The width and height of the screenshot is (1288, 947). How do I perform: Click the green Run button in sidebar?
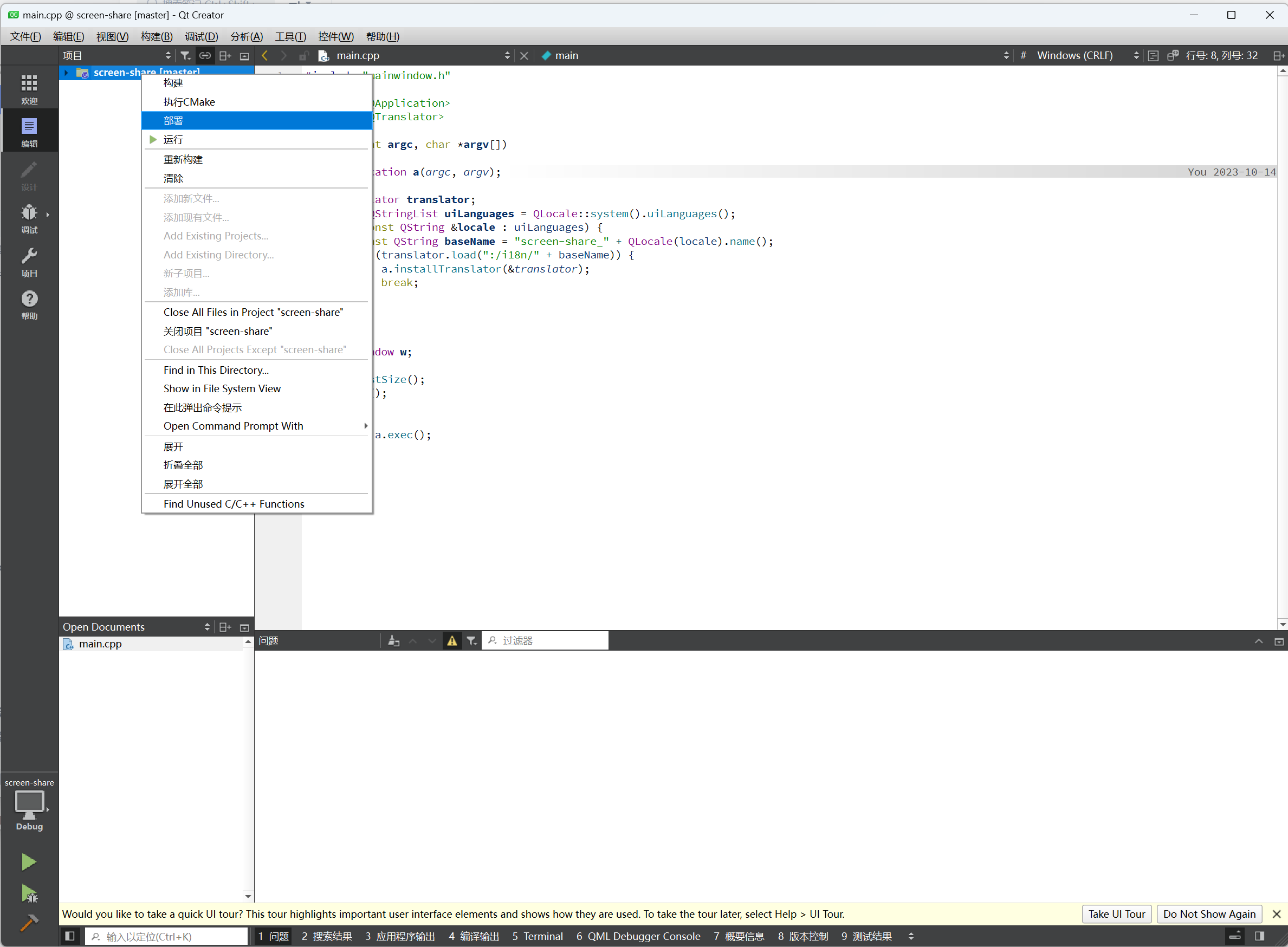(x=29, y=861)
